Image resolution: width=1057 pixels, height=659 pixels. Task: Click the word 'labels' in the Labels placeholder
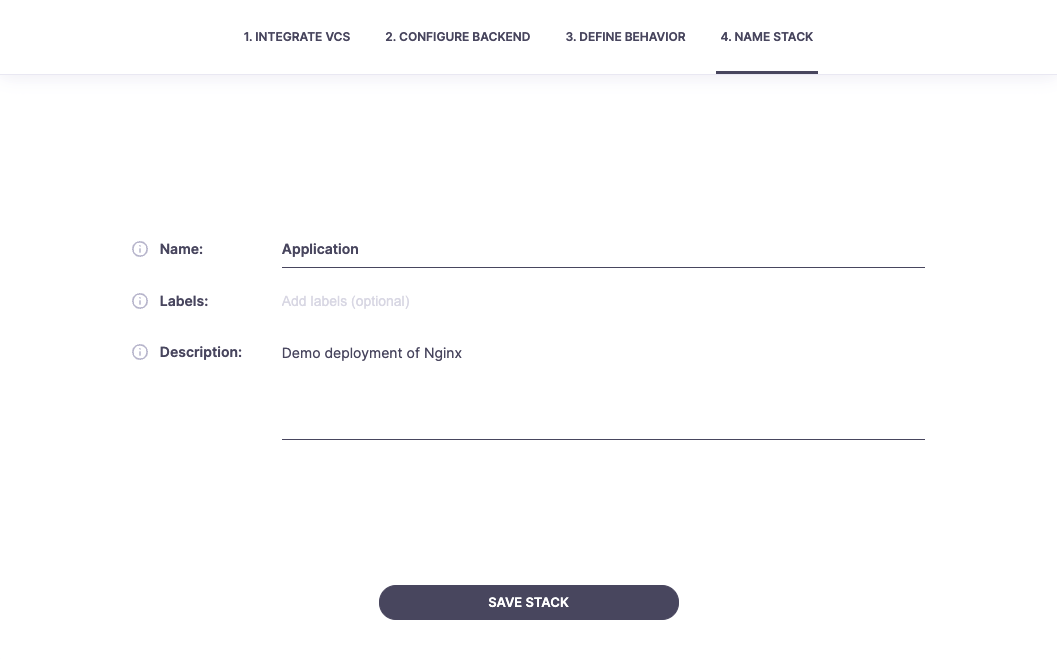(x=329, y=301)
